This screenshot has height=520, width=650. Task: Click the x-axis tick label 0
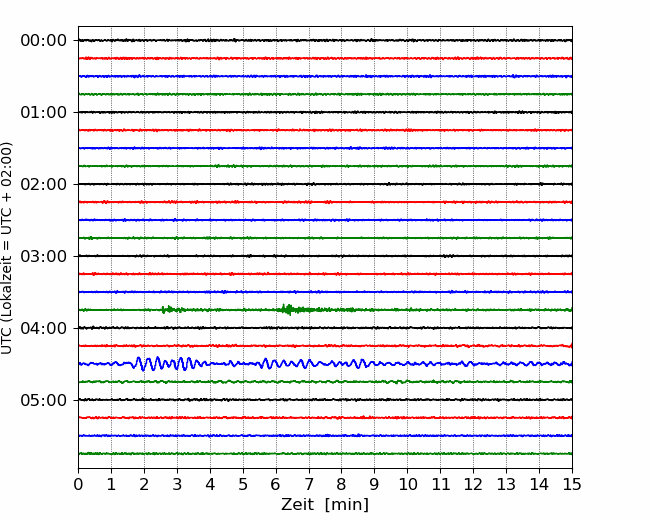(x=78, y=484)
